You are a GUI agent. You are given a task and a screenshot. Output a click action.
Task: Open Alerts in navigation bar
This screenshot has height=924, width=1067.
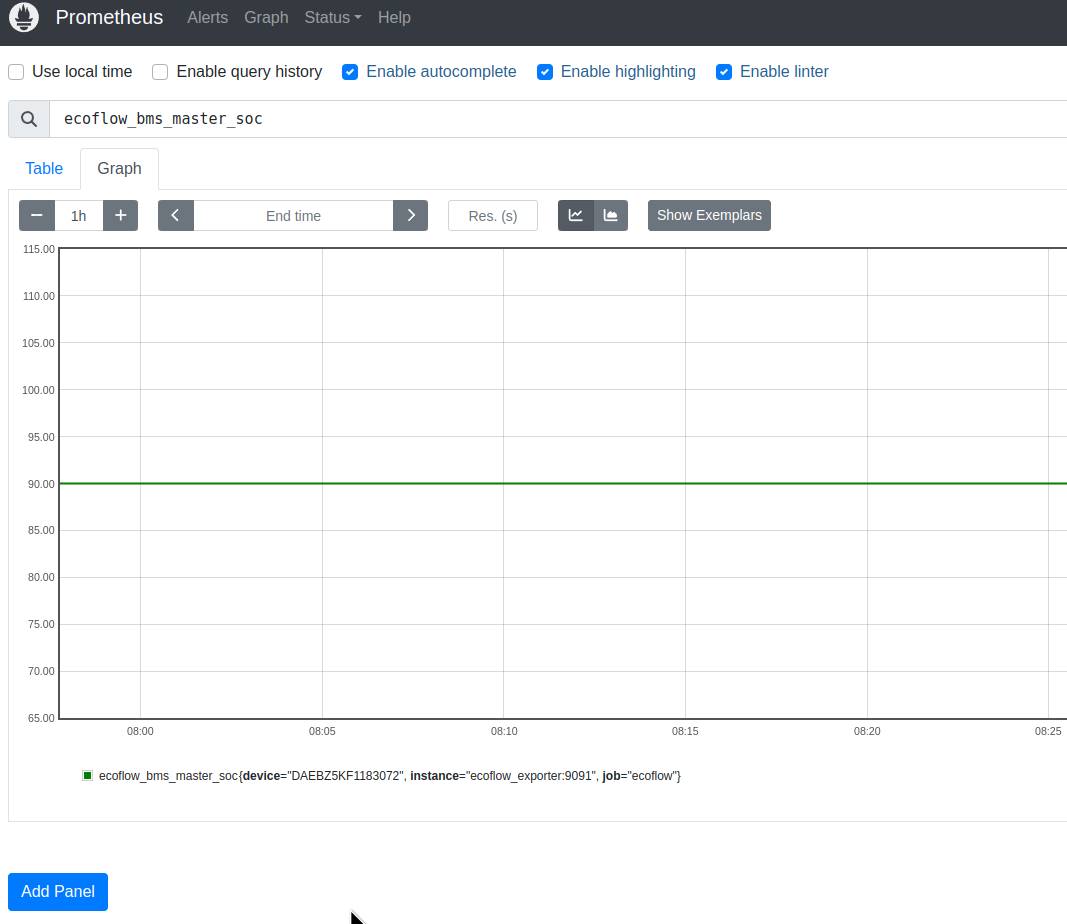(x=208, y=18)
